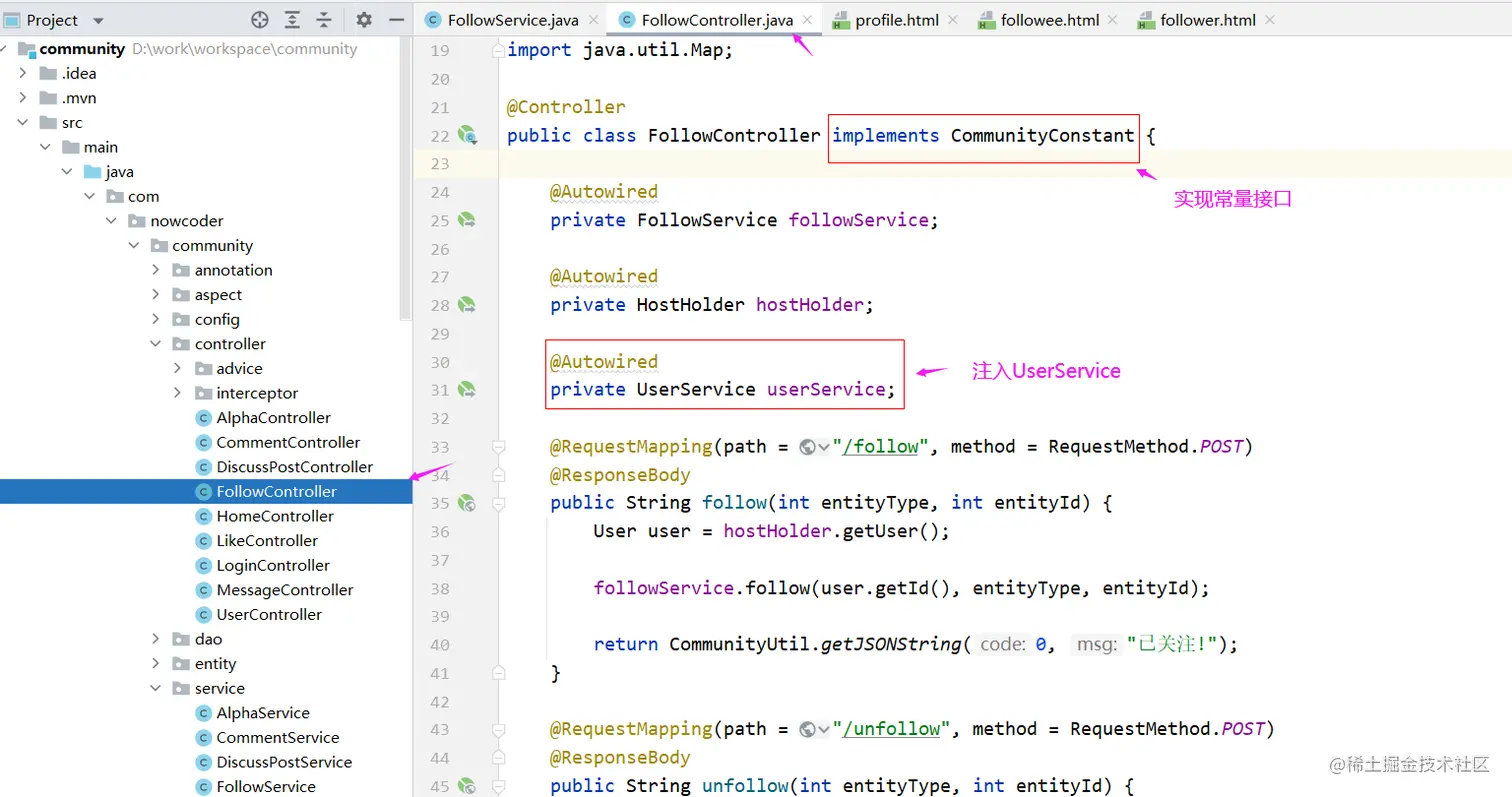This screenshot has width=1512, height=797.
Task: Click the Project tree vertical scrollbar
Action: pyautogui.click(x=405, y=180)
